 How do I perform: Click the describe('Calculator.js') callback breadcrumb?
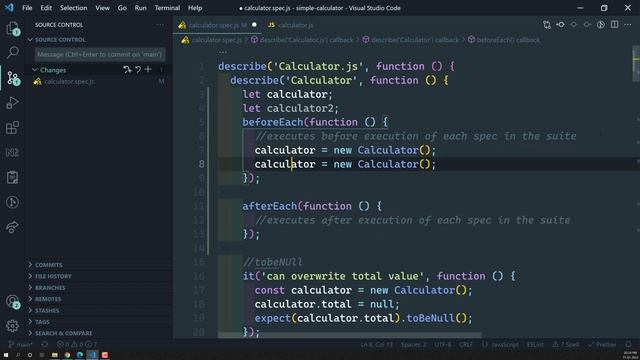[302, 40]
